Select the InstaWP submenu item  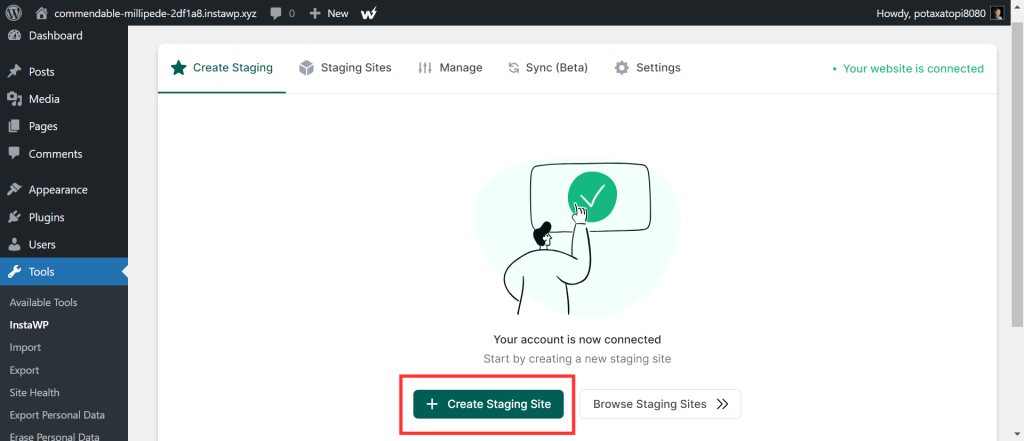(29, 325)
